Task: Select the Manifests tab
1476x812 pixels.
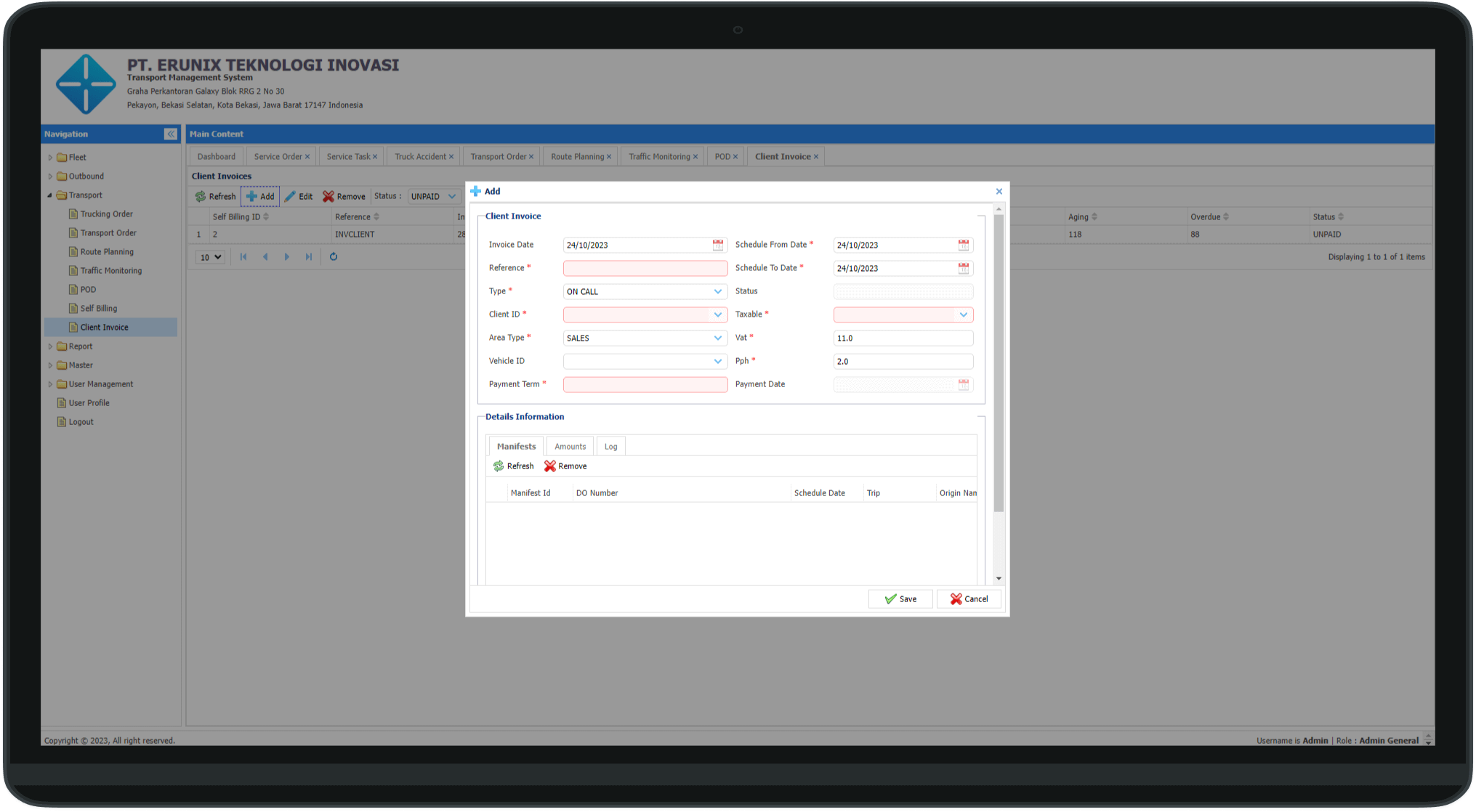Action: pyautogui.click(x=517, y=447)
